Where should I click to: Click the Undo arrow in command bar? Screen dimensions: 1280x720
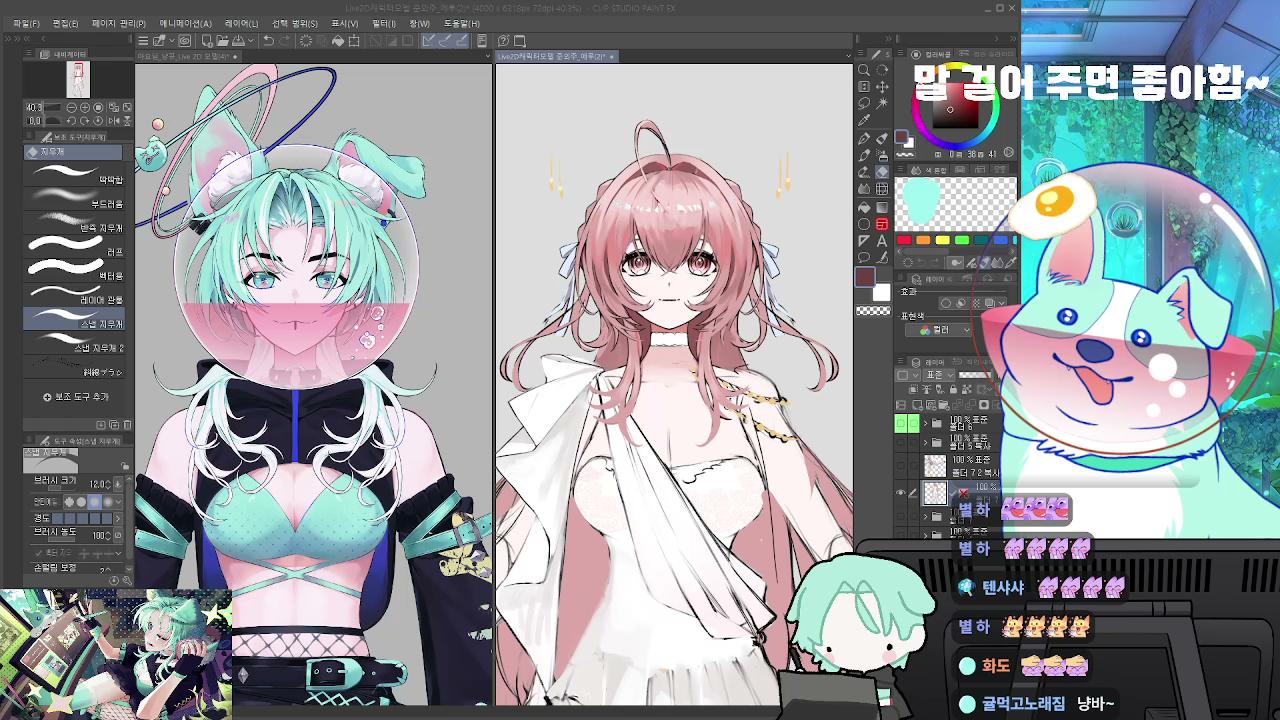(x=268, y=41)
